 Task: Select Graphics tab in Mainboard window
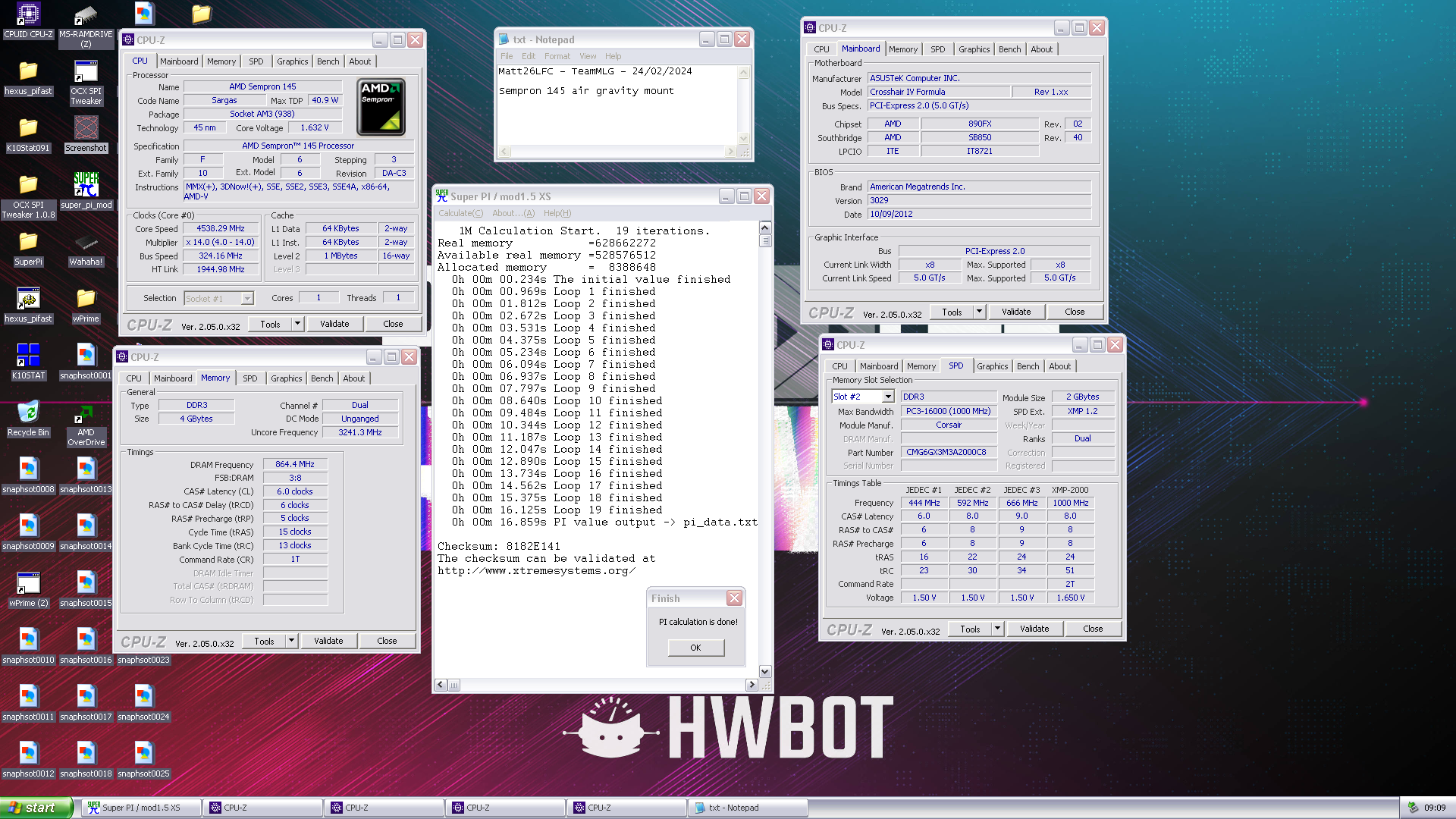974,49
